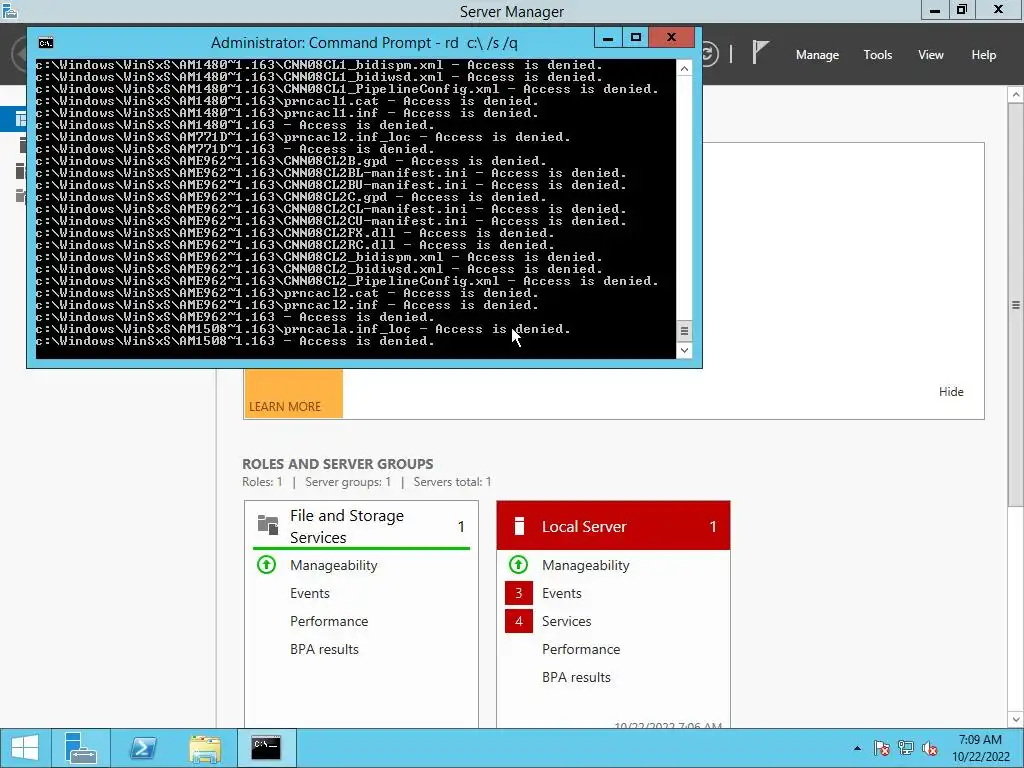Viewport: 1024px width, 768px height.
Task: Click Manageability under Local Server
Action: 586,566
